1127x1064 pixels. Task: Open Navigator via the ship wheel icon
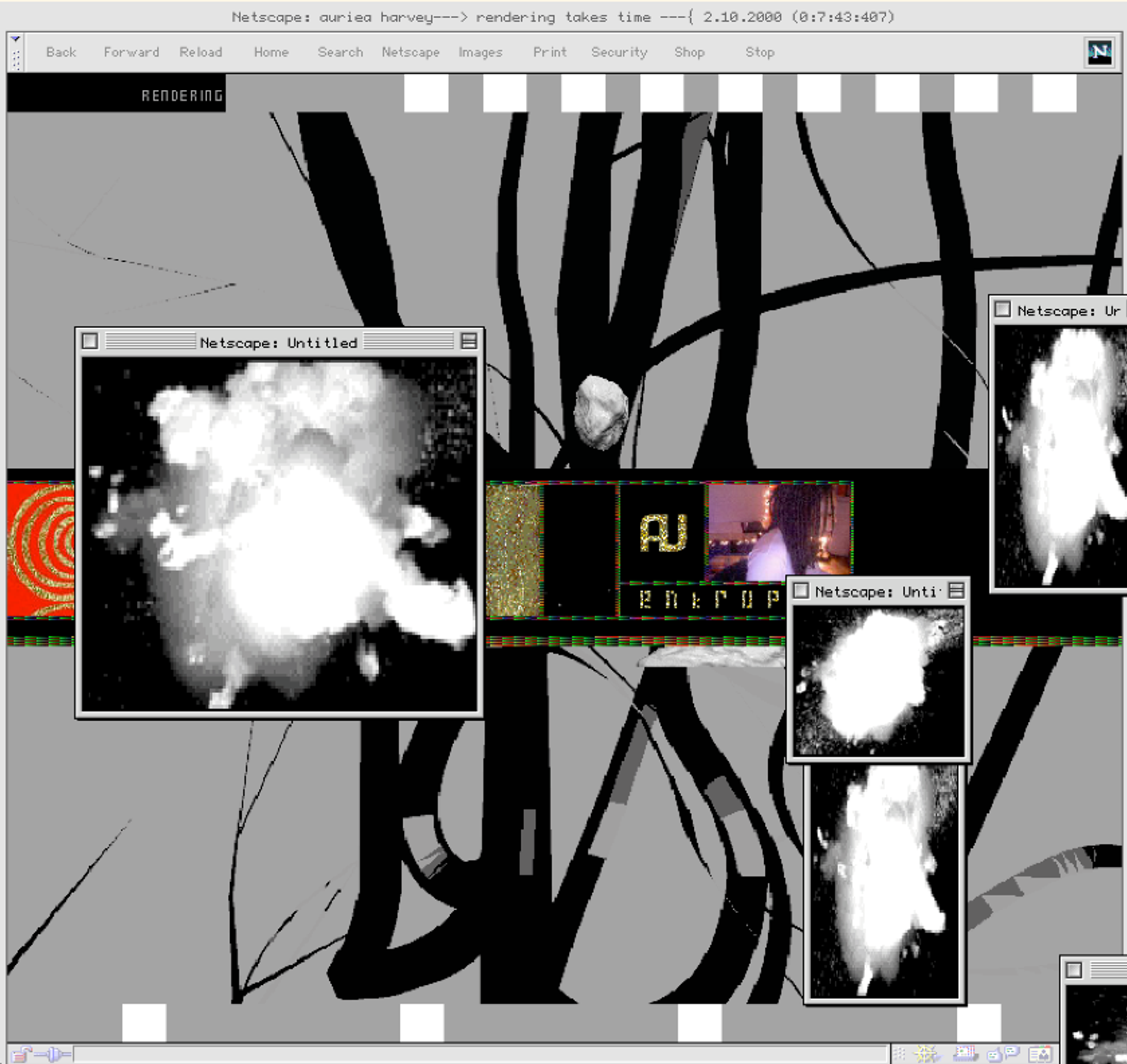tap(926, 1054)
